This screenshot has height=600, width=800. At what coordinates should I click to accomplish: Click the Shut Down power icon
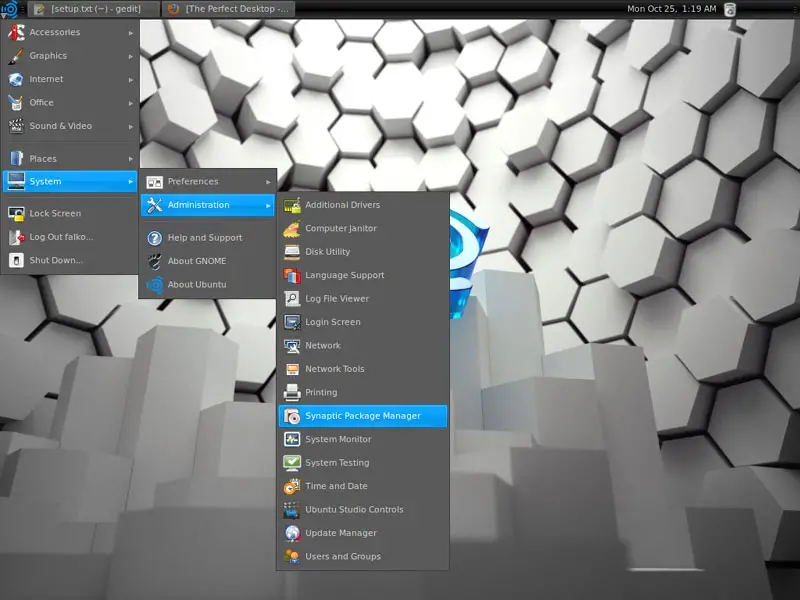tap(16, 260)
